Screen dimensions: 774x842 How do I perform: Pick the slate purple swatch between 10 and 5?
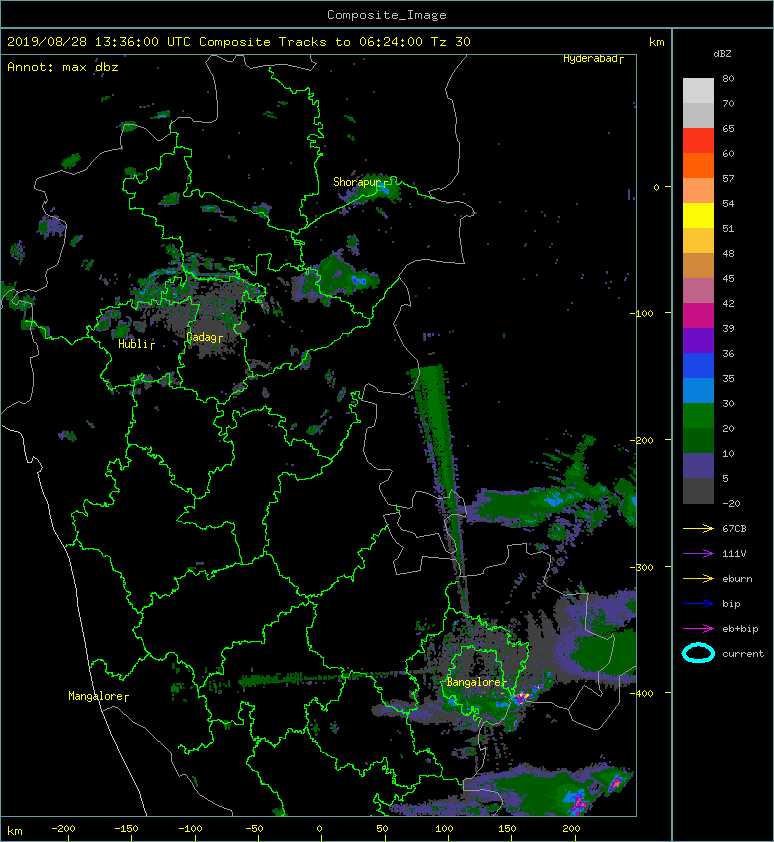[698, 466]
